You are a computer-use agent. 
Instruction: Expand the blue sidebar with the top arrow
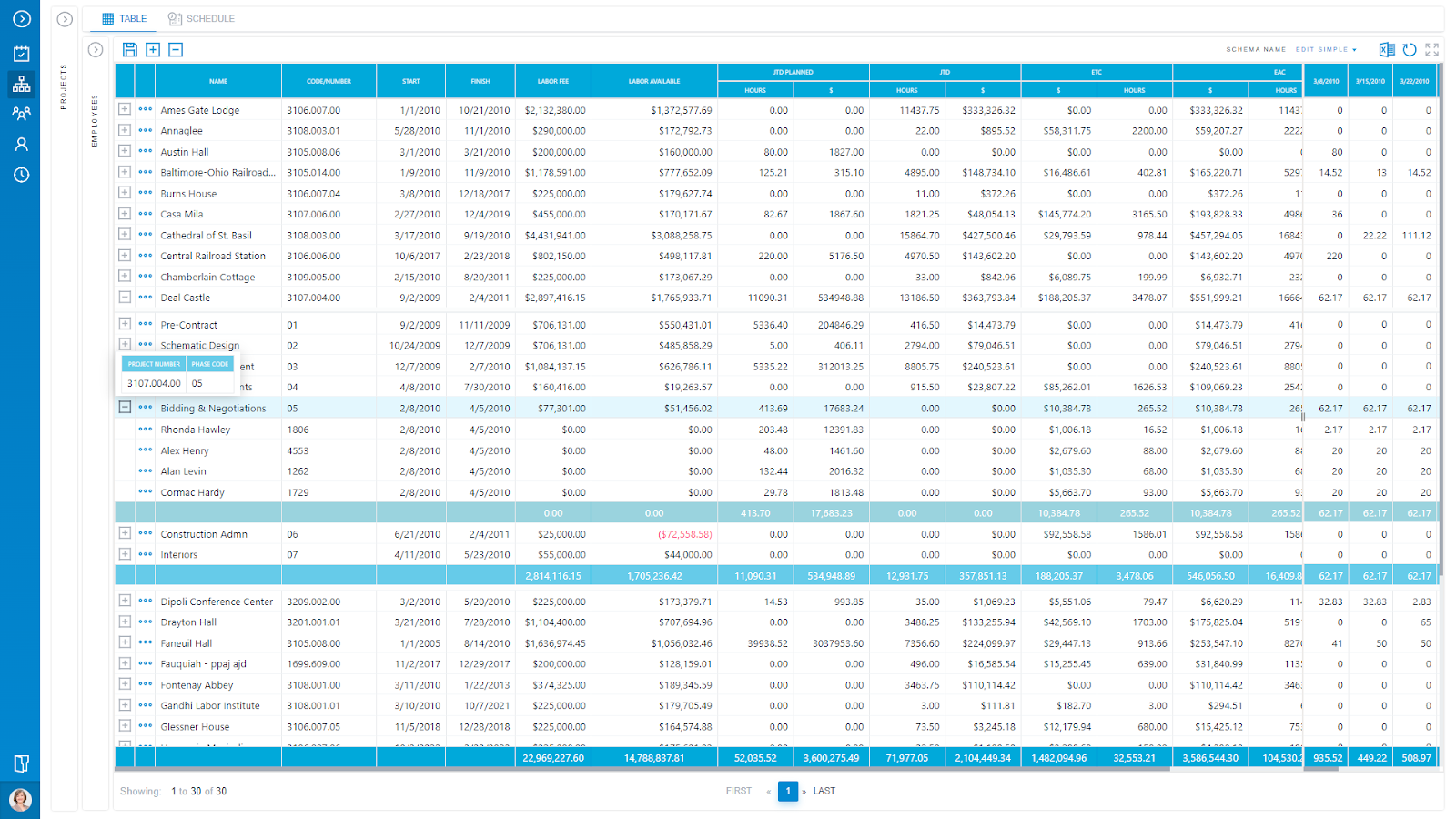[21, 19]
